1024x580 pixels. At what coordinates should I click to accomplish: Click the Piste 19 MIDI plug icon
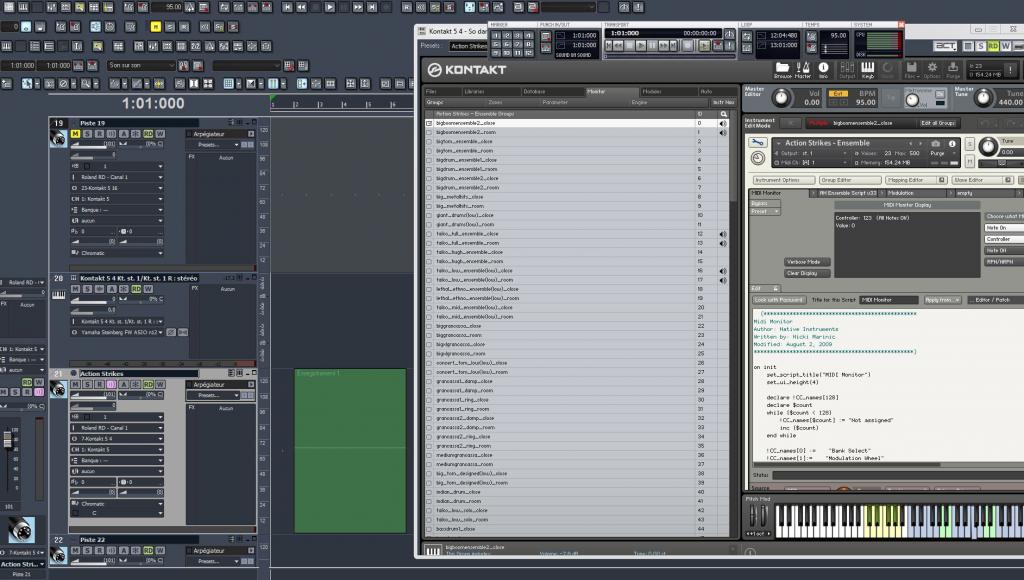pyautogui.click(x=58, y=138)
